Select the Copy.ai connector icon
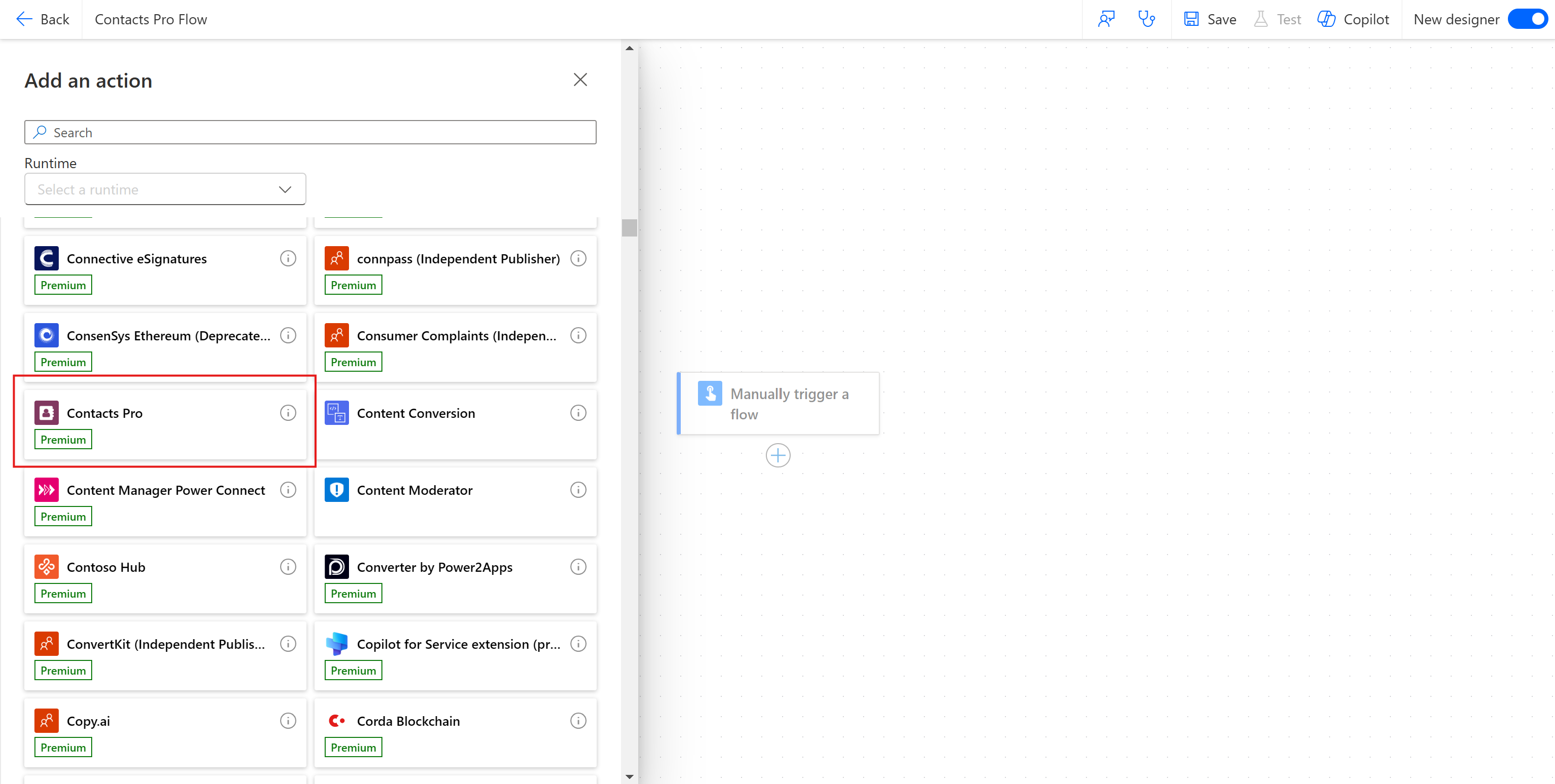This screenshot has width=1555, height=784. click(x=47, y=721)
